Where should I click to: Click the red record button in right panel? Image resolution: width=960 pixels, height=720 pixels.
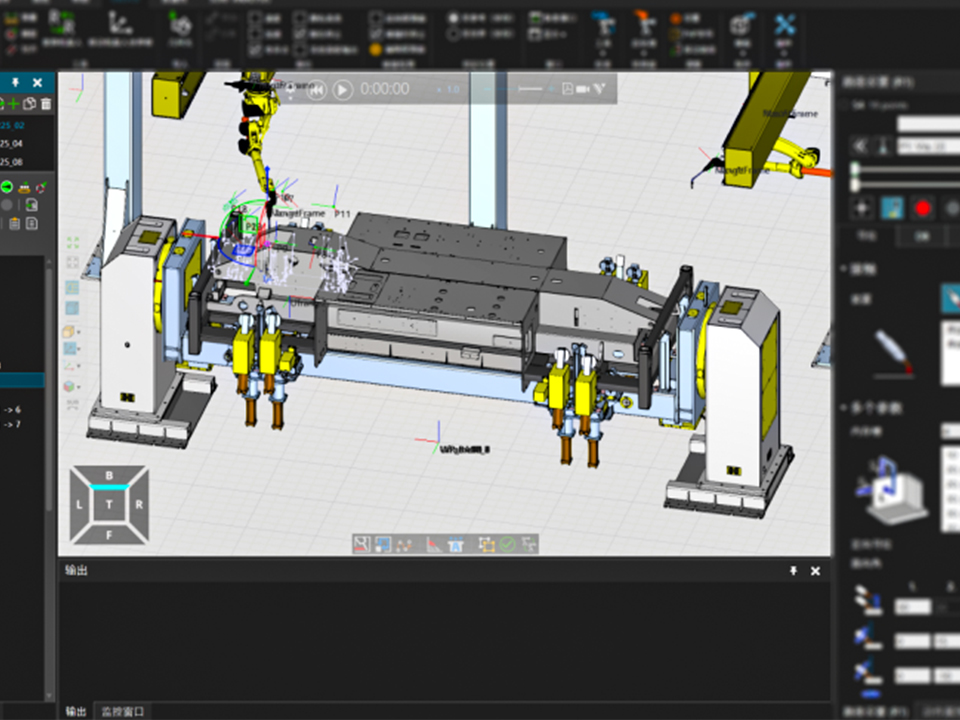click(x=922, y=208)
